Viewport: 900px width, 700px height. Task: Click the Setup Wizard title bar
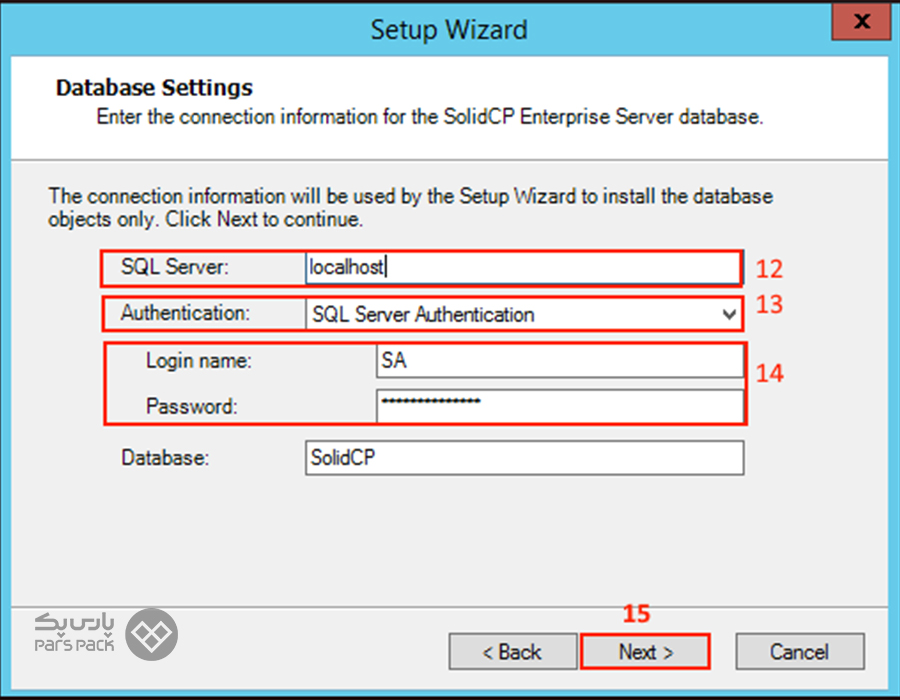coord(449,29)
